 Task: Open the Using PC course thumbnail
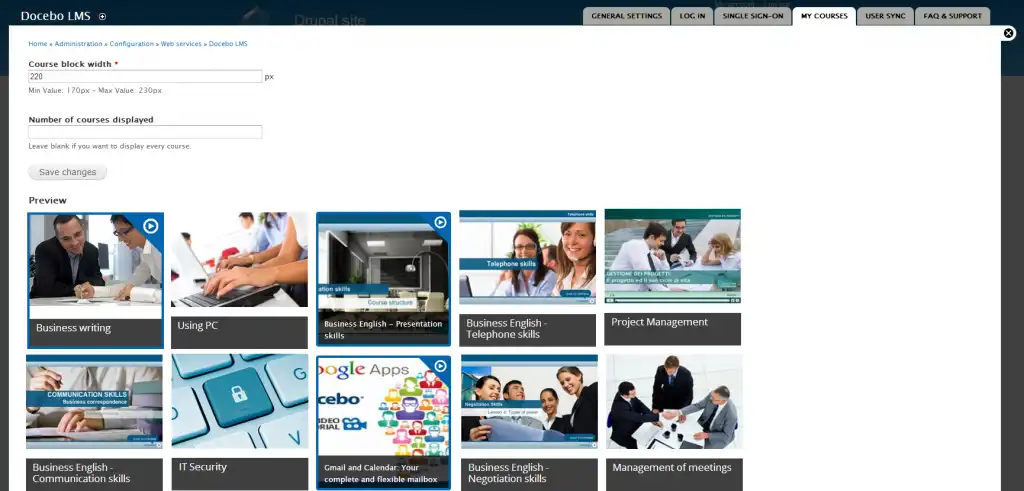pyautogui.click(x=239, y=259)
